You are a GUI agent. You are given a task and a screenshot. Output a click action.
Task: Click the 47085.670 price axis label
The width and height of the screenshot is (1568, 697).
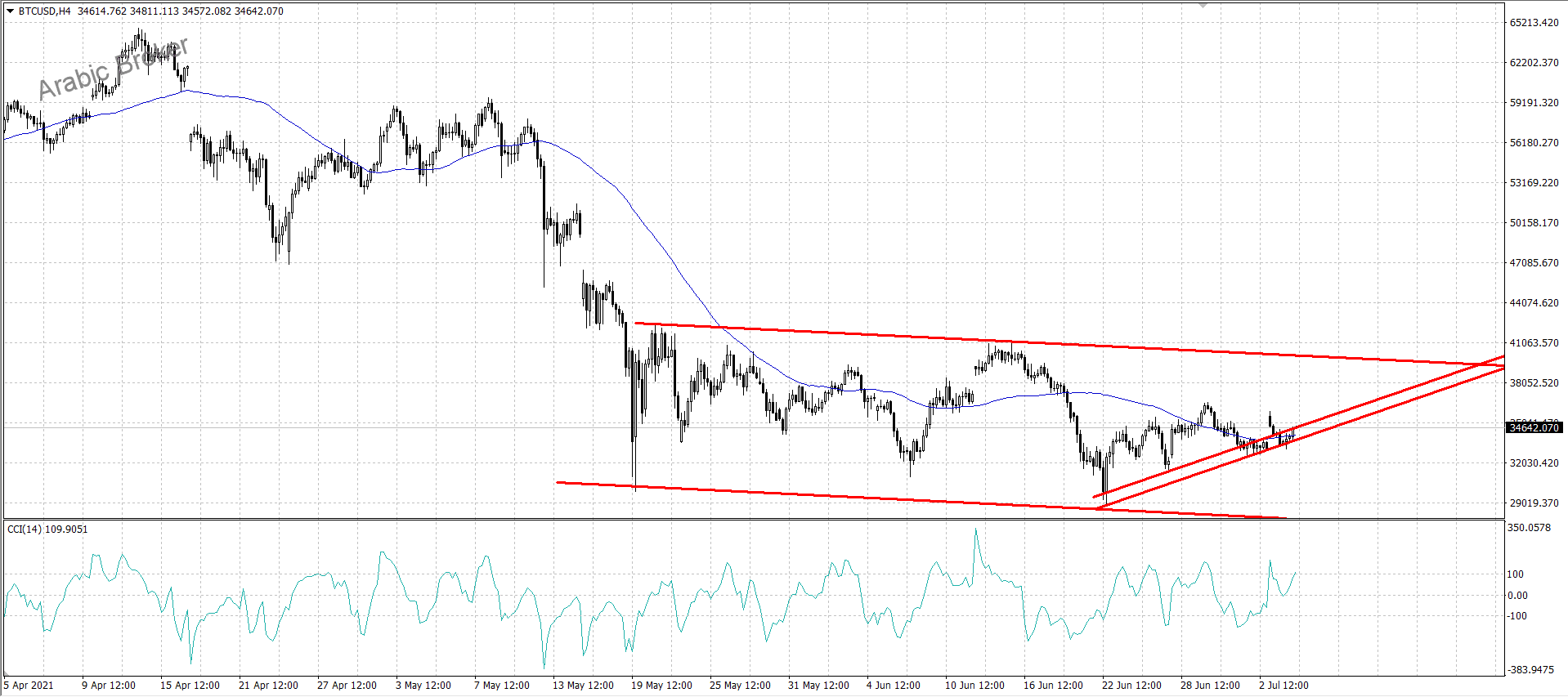click(1534, 263)
